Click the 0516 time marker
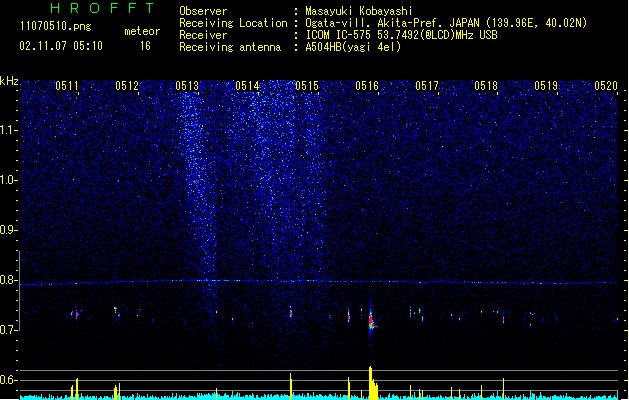This screenshot has width=629, height=400. [367, 86]
